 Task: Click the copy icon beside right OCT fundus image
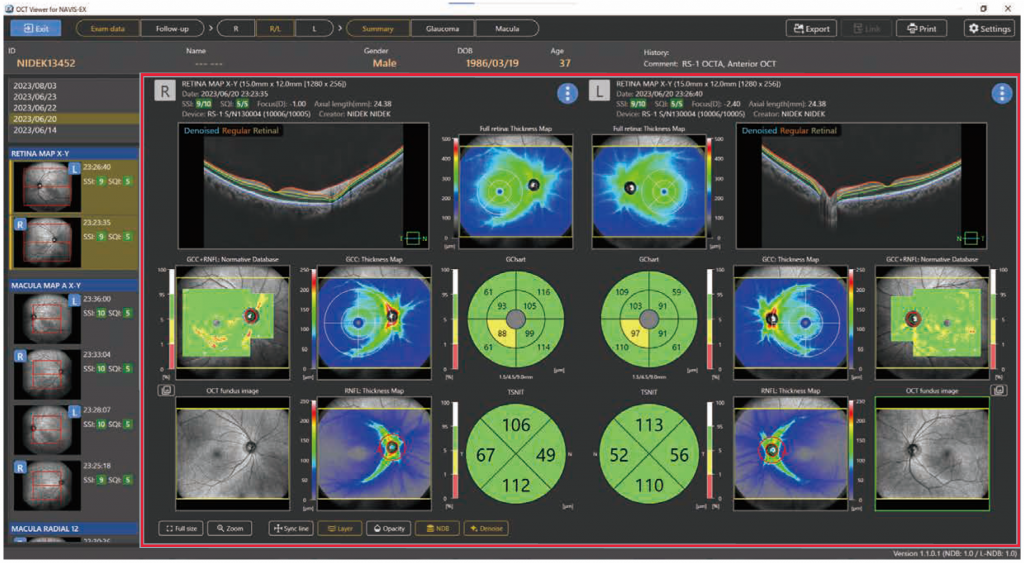[166, 390]
